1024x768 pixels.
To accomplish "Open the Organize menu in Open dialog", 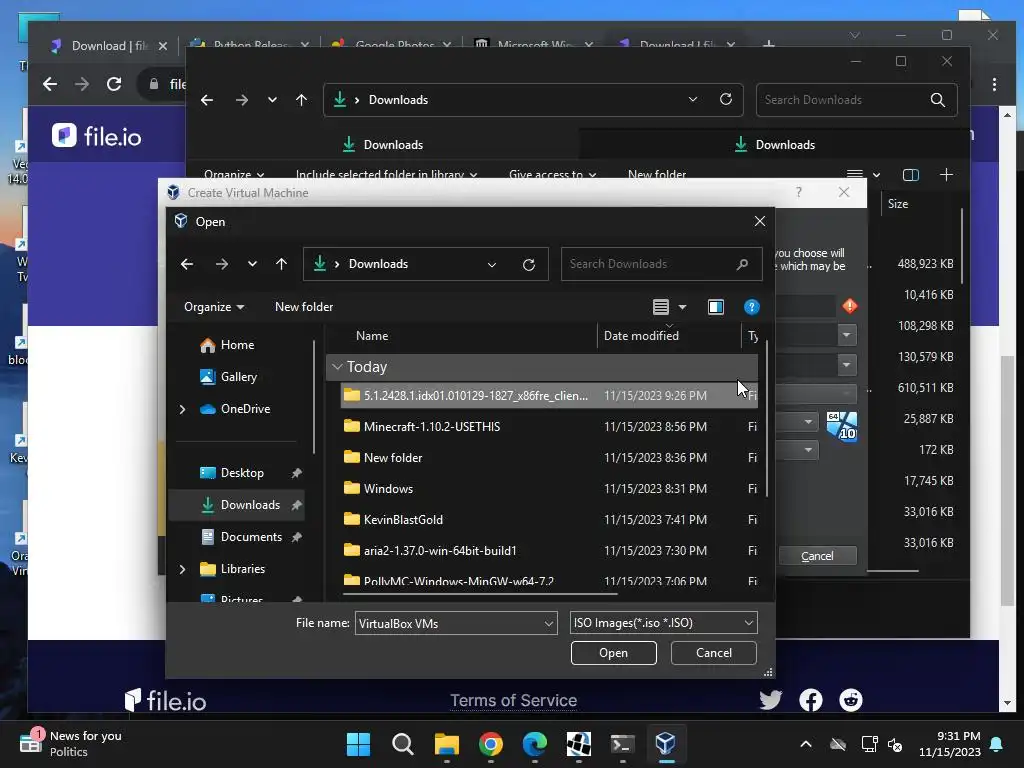I will tap(214, 307).
